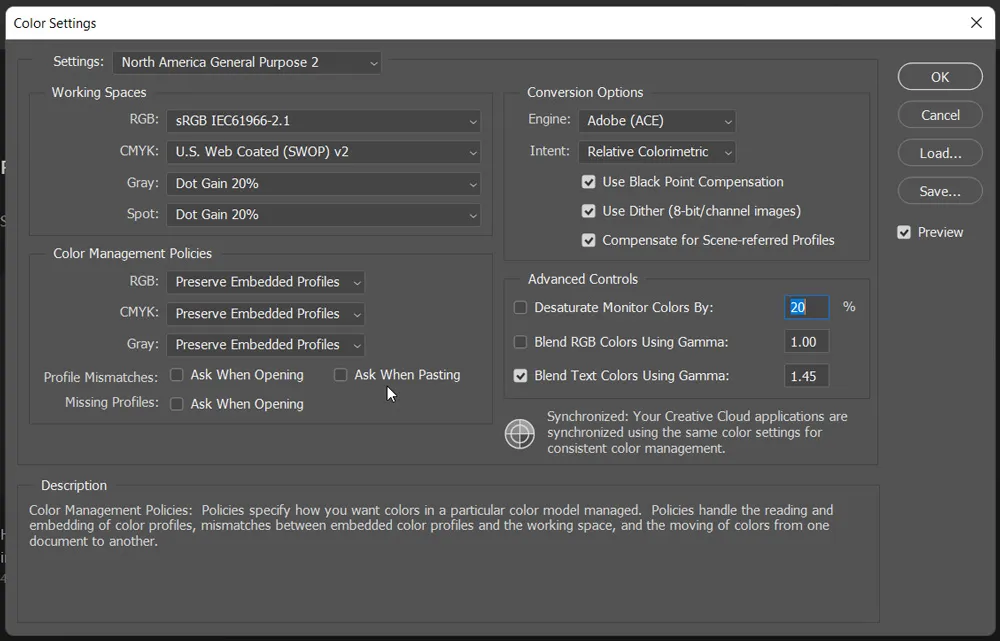Expand the RGB working space dropdown
Image resolution: width=1000 pixels, height=641 pixels.
[323, 121]
